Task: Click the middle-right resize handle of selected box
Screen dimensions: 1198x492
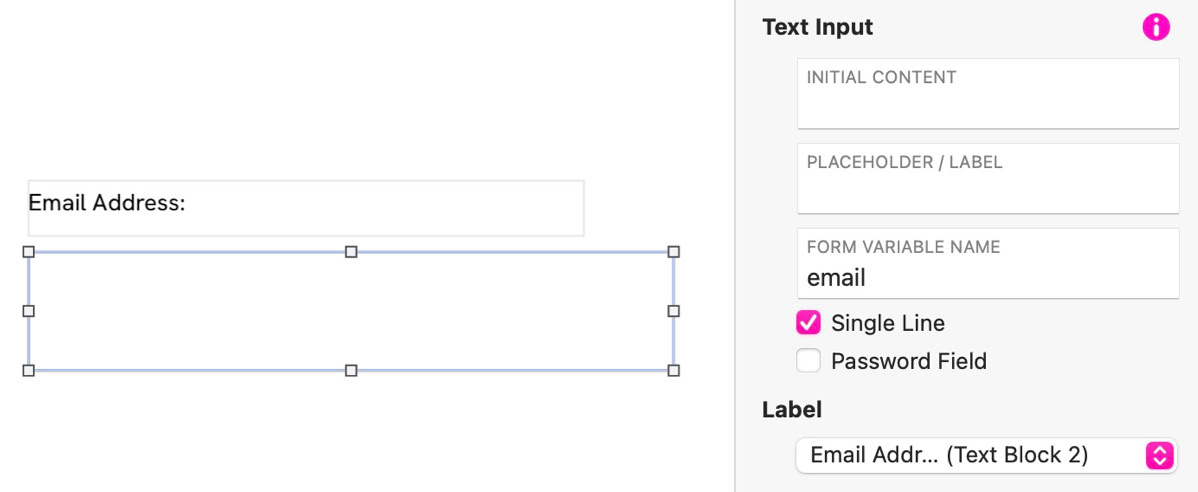Action: (673, 311)
